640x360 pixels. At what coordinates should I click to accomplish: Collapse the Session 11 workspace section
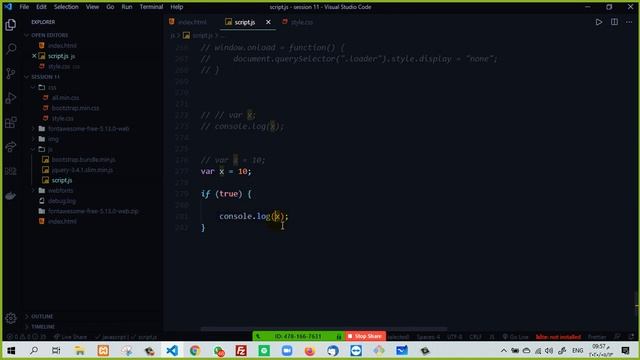tap(45, 77)
